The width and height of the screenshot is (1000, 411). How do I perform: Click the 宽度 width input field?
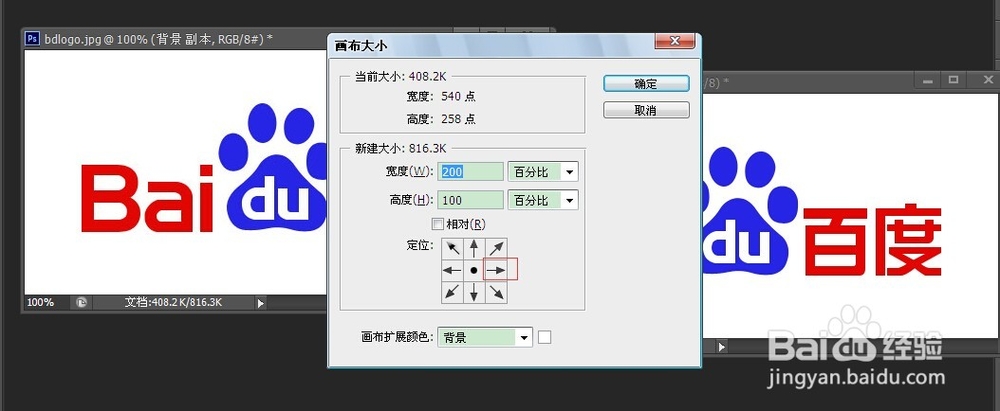pos(471,172)
